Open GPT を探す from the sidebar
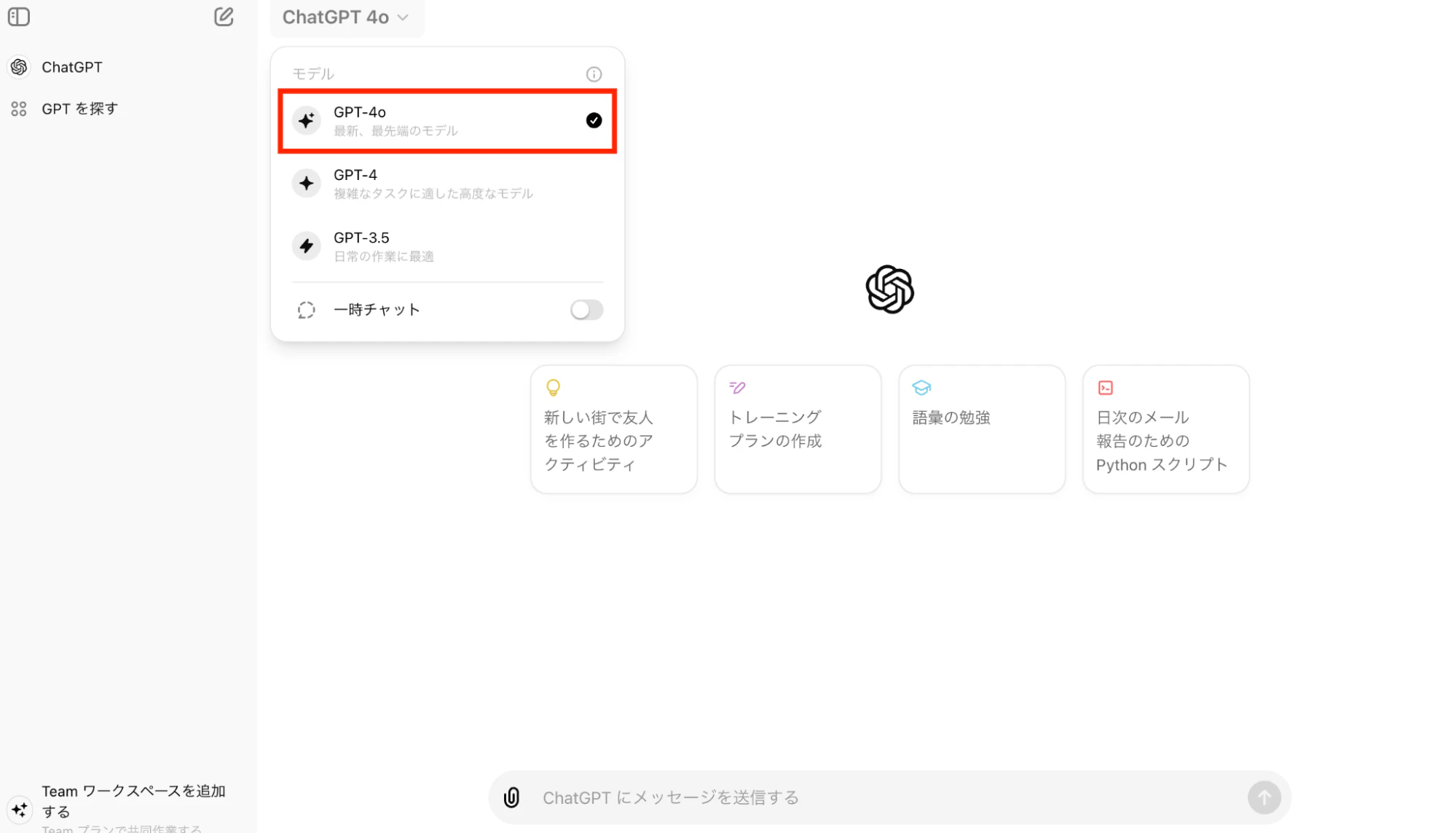This screenshot has height=833, width=1456. (79, 108)
